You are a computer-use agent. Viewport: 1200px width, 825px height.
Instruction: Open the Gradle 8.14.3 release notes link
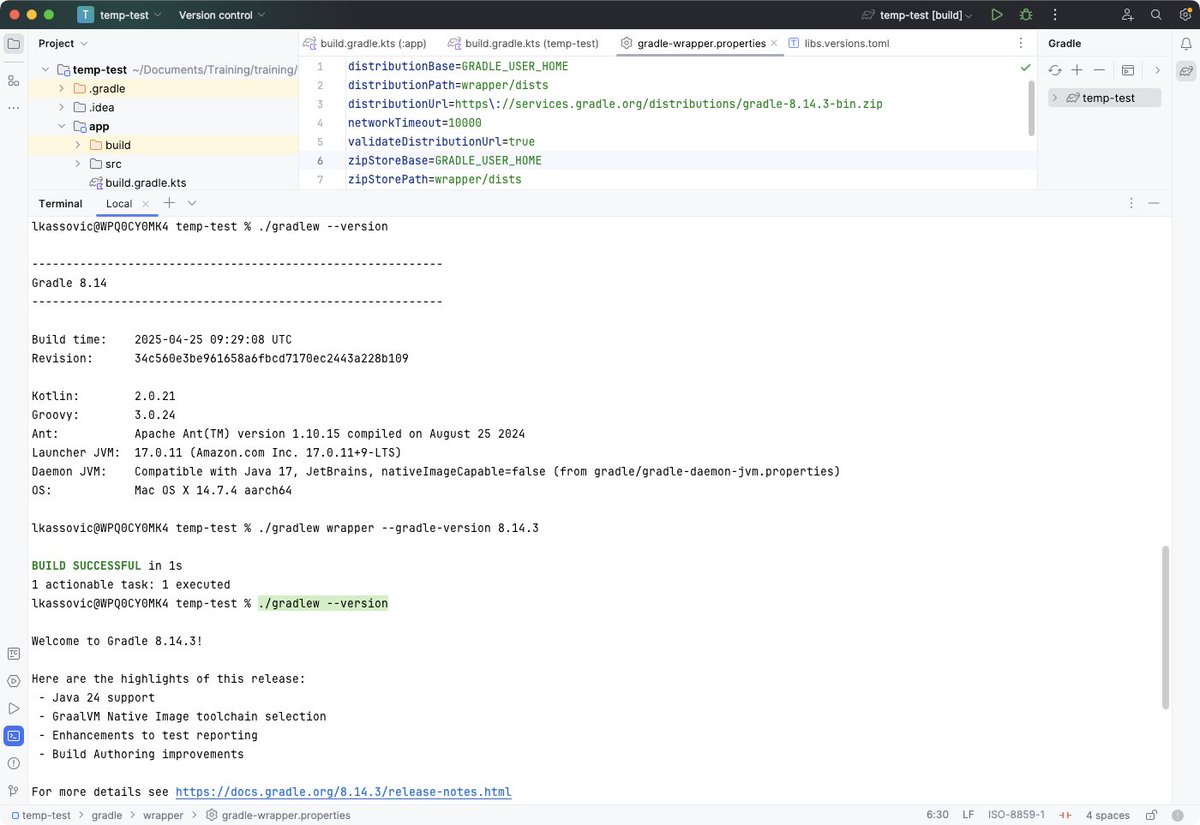(x=343, y=792)
